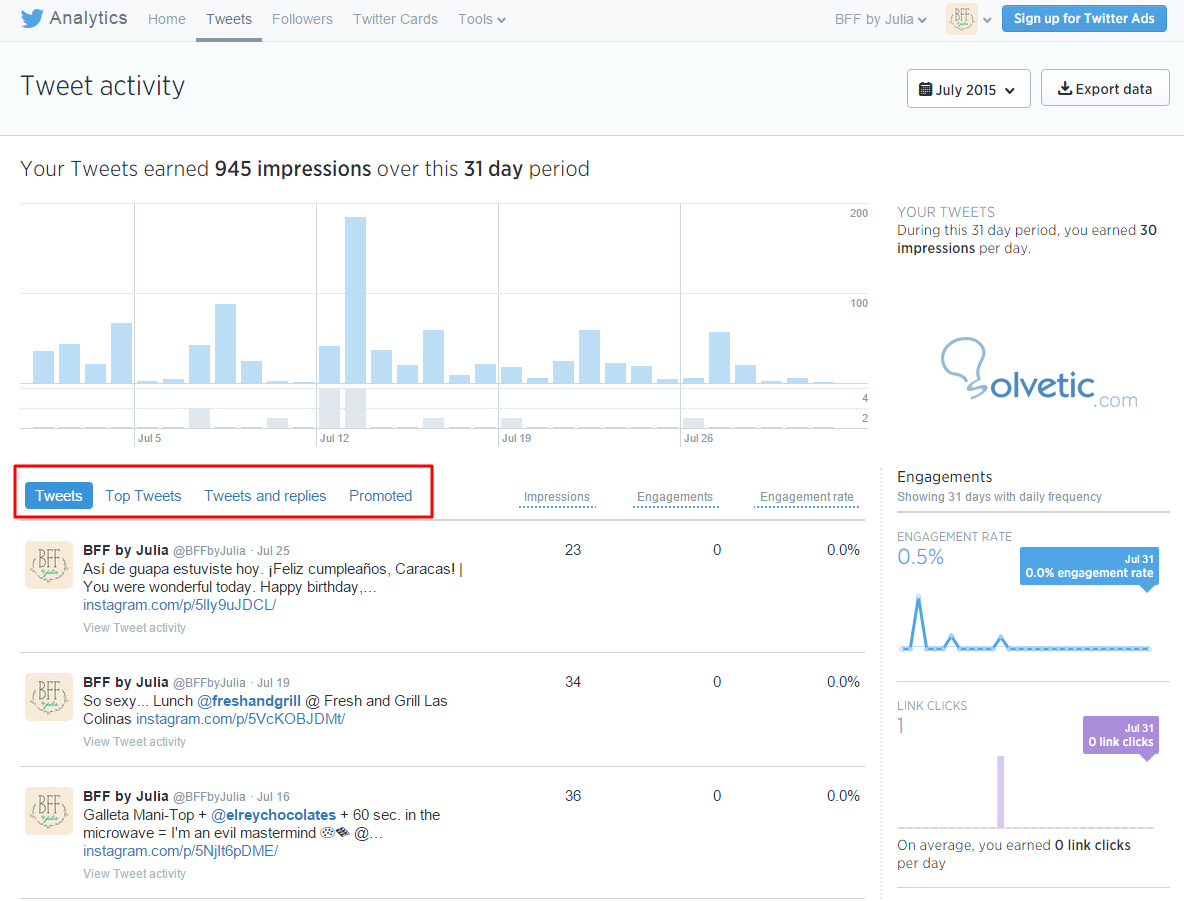Click the Analytics title text

(88, 18)
